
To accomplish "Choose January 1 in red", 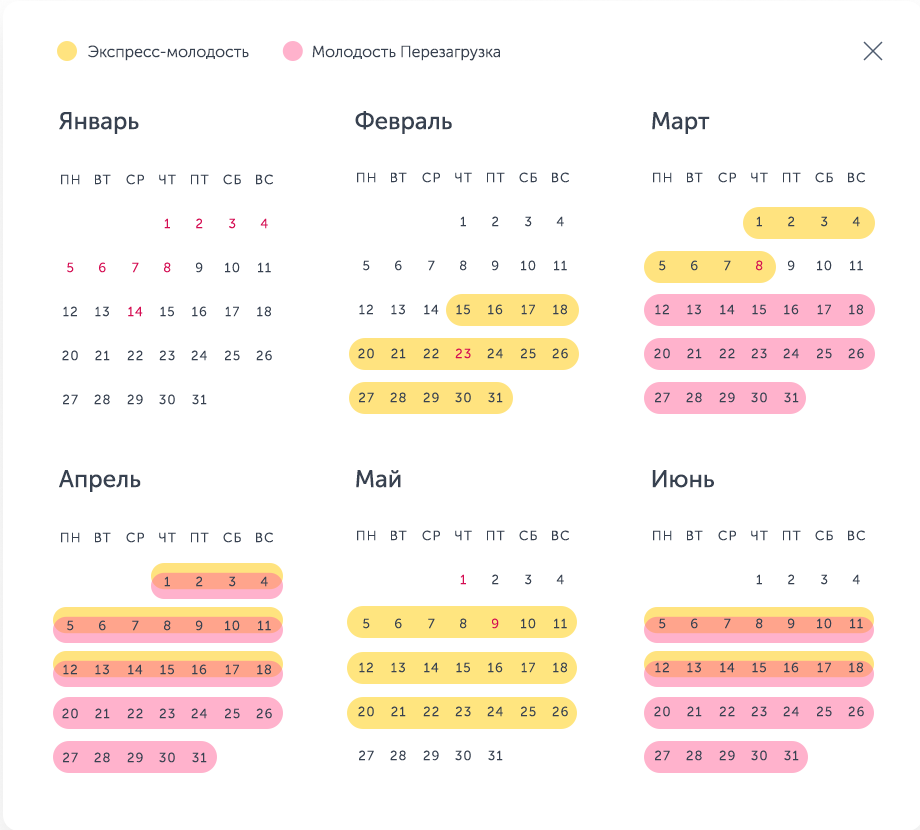I will [x=167, y=223].
